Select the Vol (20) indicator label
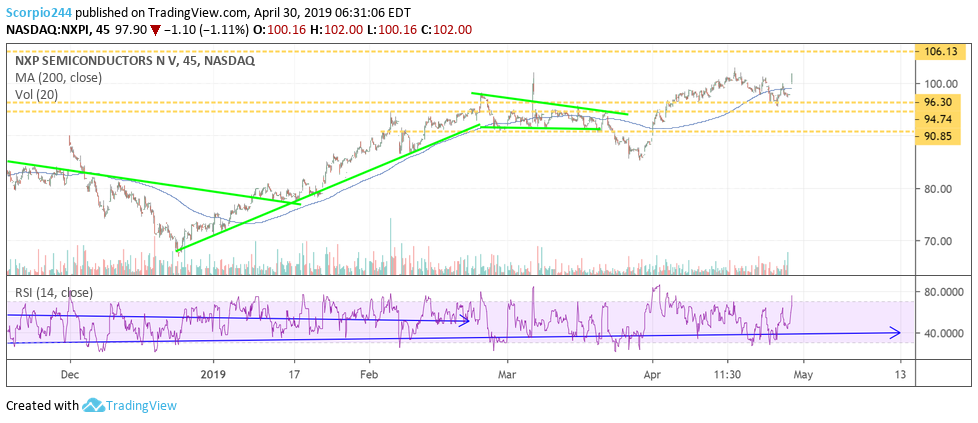The image size is (978, 423). (35, 94)
